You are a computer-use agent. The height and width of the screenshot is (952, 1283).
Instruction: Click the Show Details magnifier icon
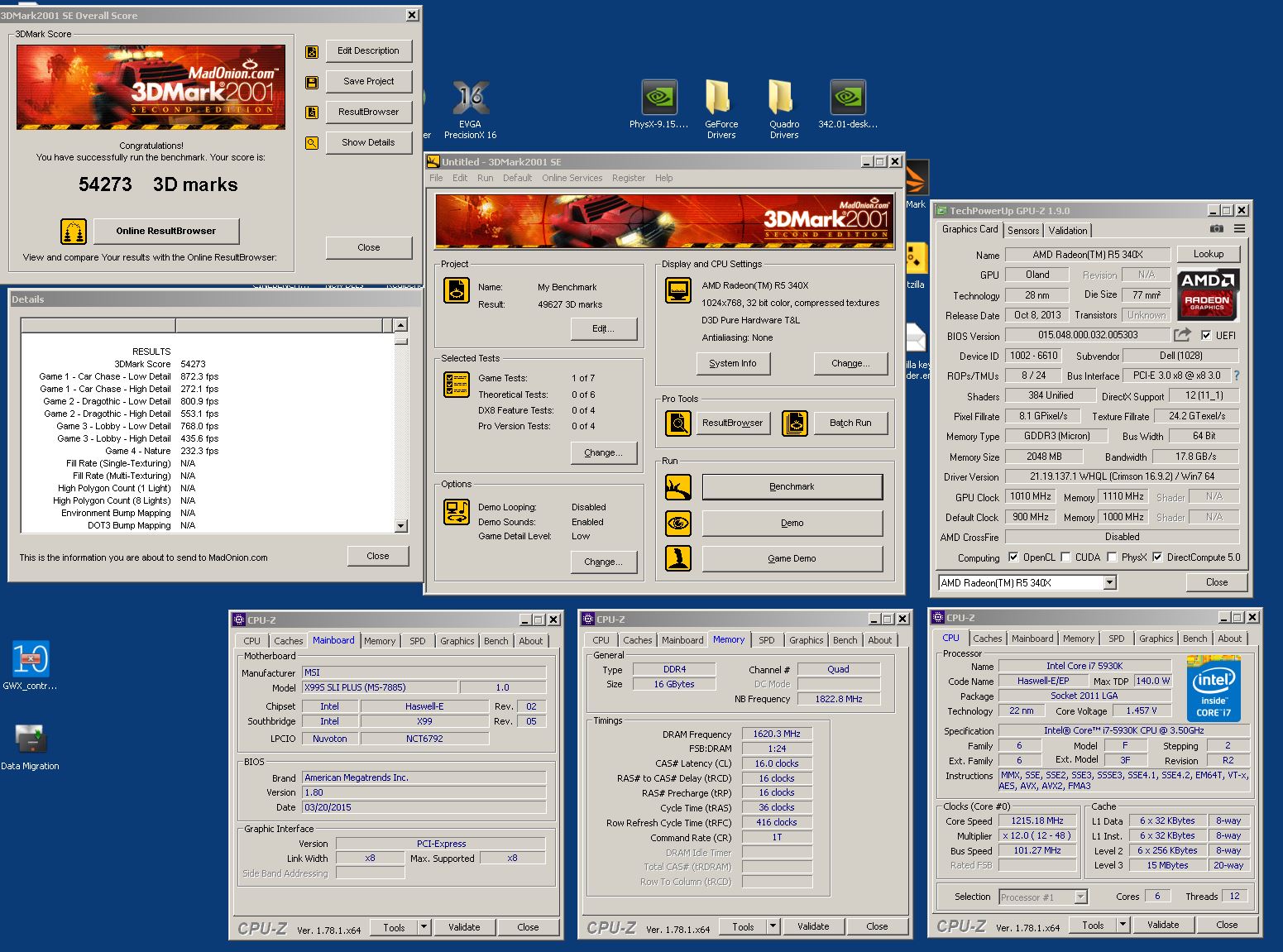(312, 143)
